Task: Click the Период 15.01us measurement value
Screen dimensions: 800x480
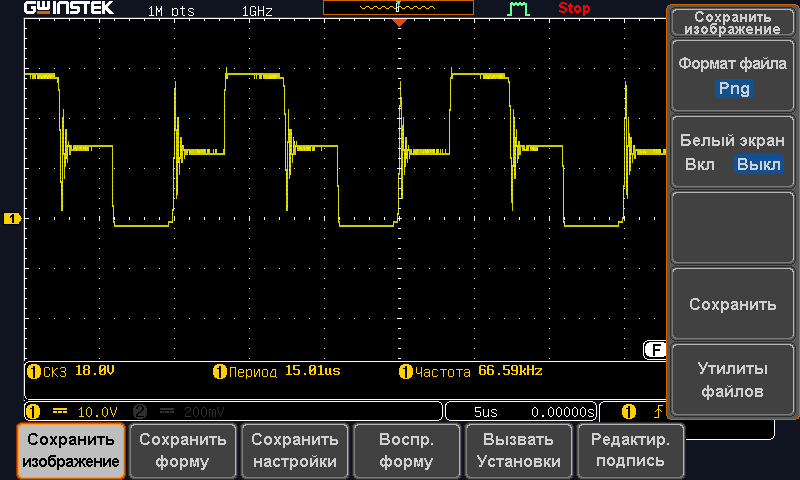Action: point(312,371)
